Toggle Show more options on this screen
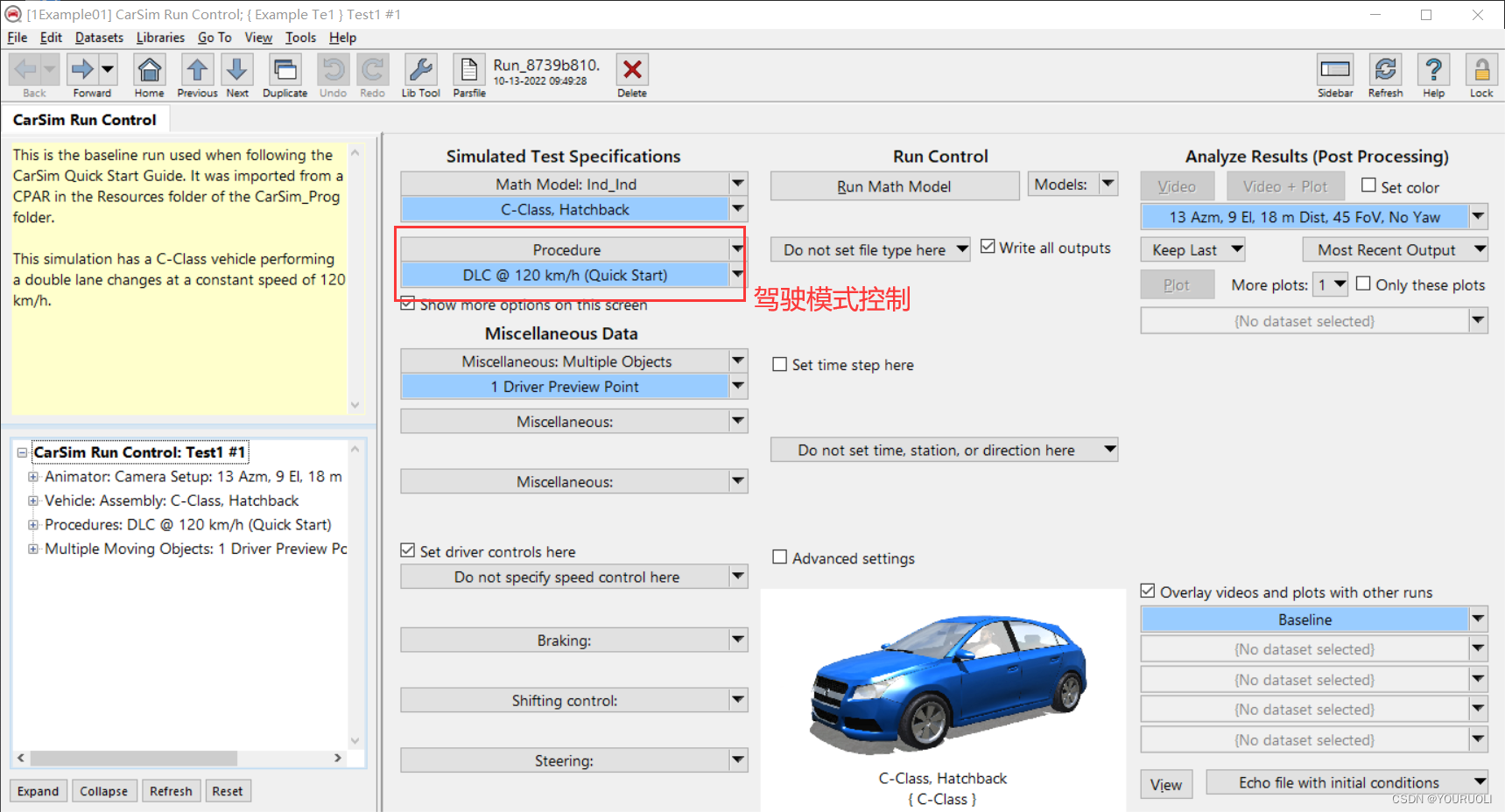This screenshot has width=1505, height=812. click(x=407, y=304)
